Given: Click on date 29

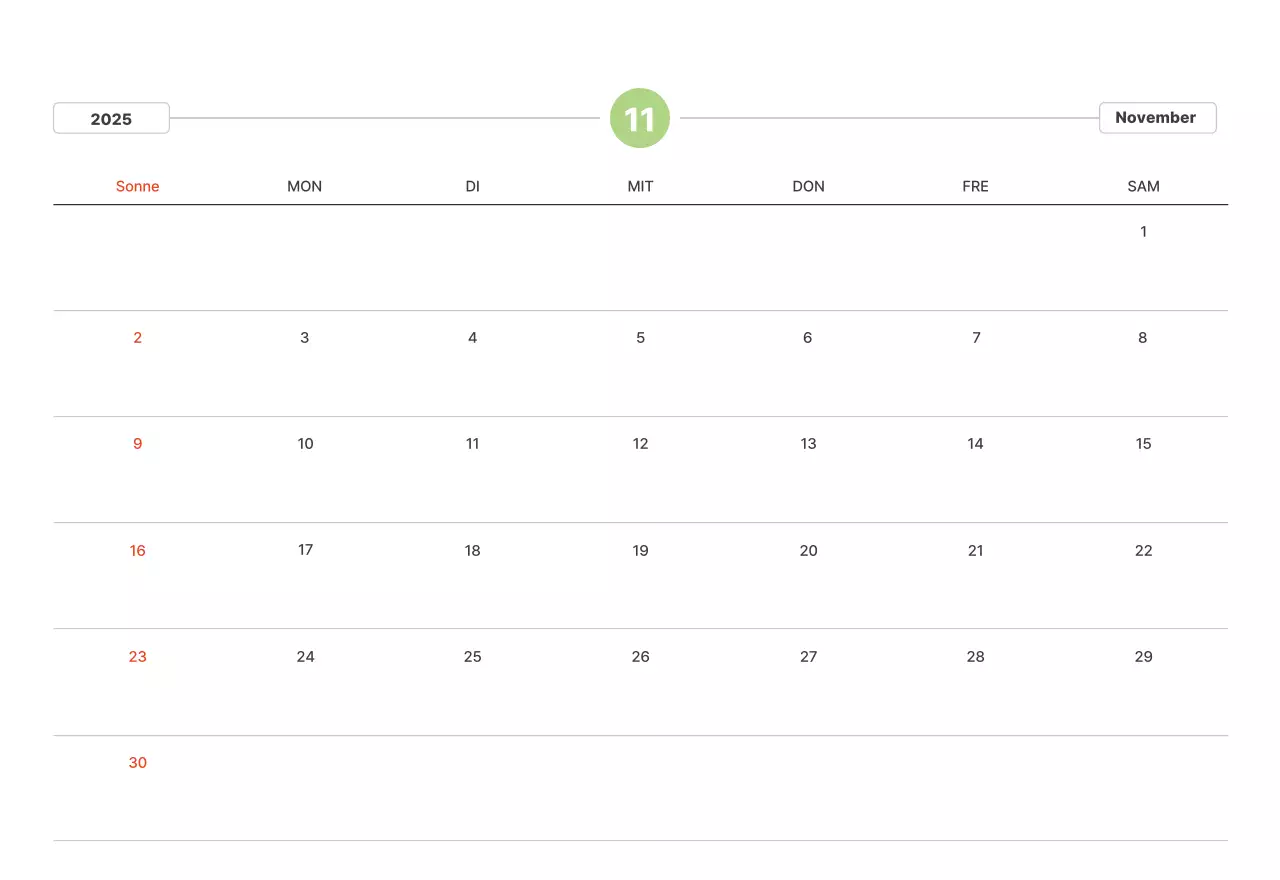Looking at the screenshot, I should click(x=1143, y=657).
